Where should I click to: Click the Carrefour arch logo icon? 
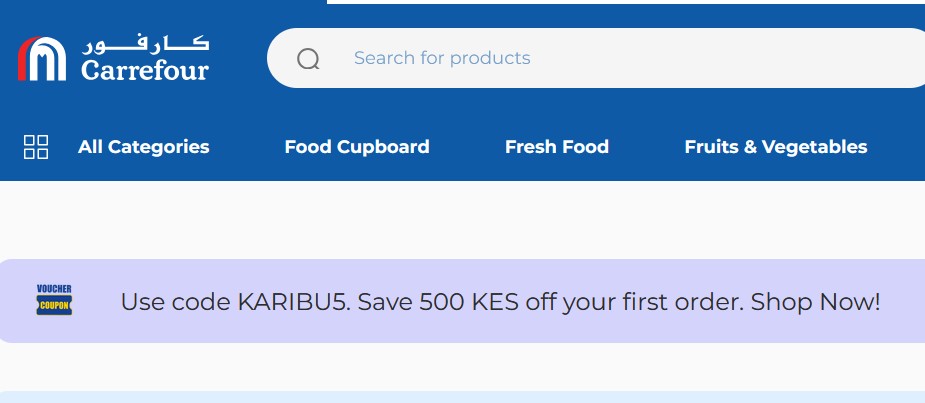tap(41, 58)
